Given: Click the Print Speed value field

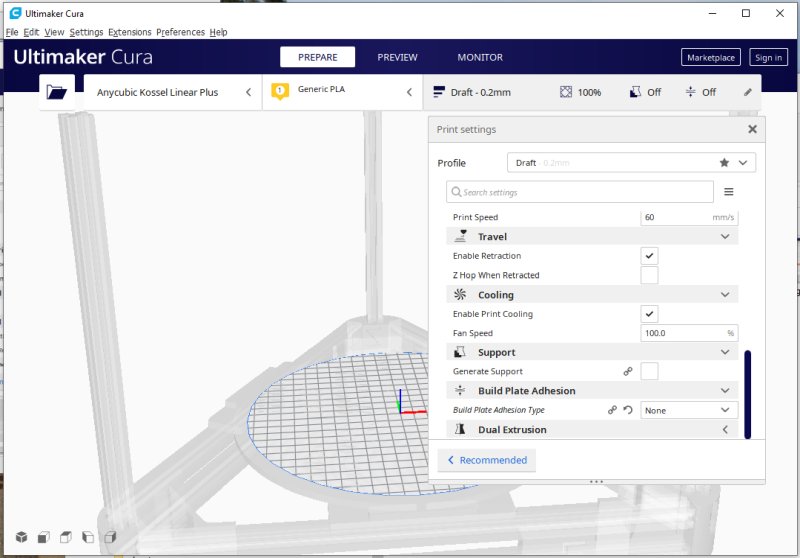Looking at the screenshot, I should point(689,217).
